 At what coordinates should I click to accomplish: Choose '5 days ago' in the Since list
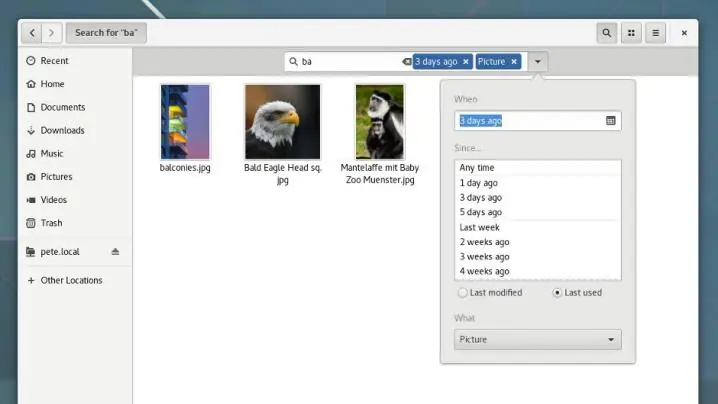[x=538, y=212]
